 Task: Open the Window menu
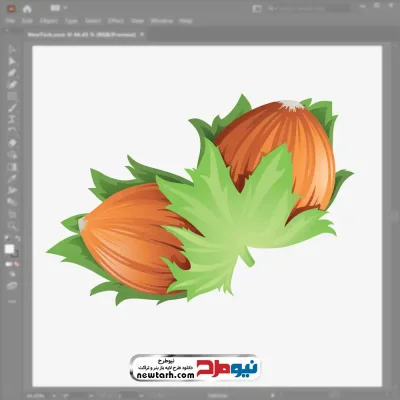[162, 21]
